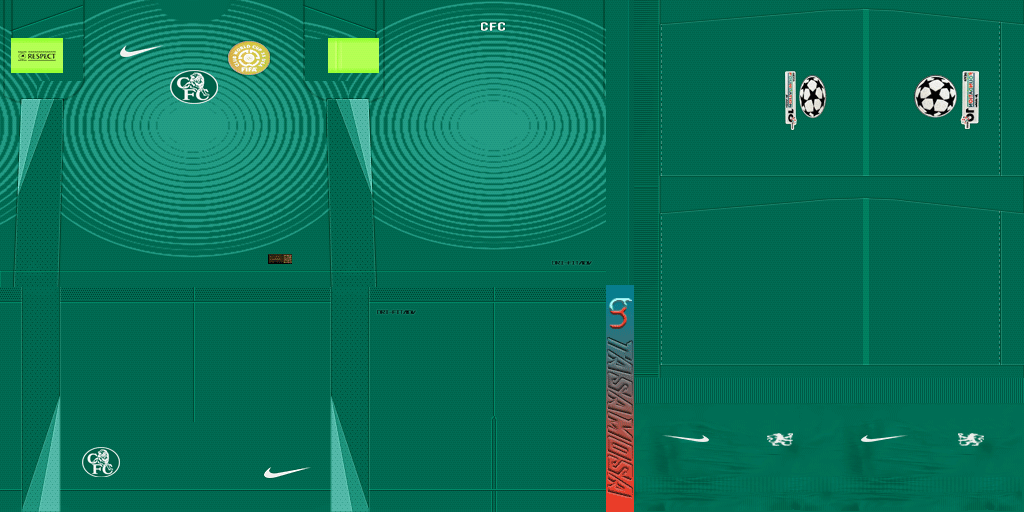Select the plain neon green sleeve patch
The height and width of the screenshot is (512, 1024).
coord(353,56)
